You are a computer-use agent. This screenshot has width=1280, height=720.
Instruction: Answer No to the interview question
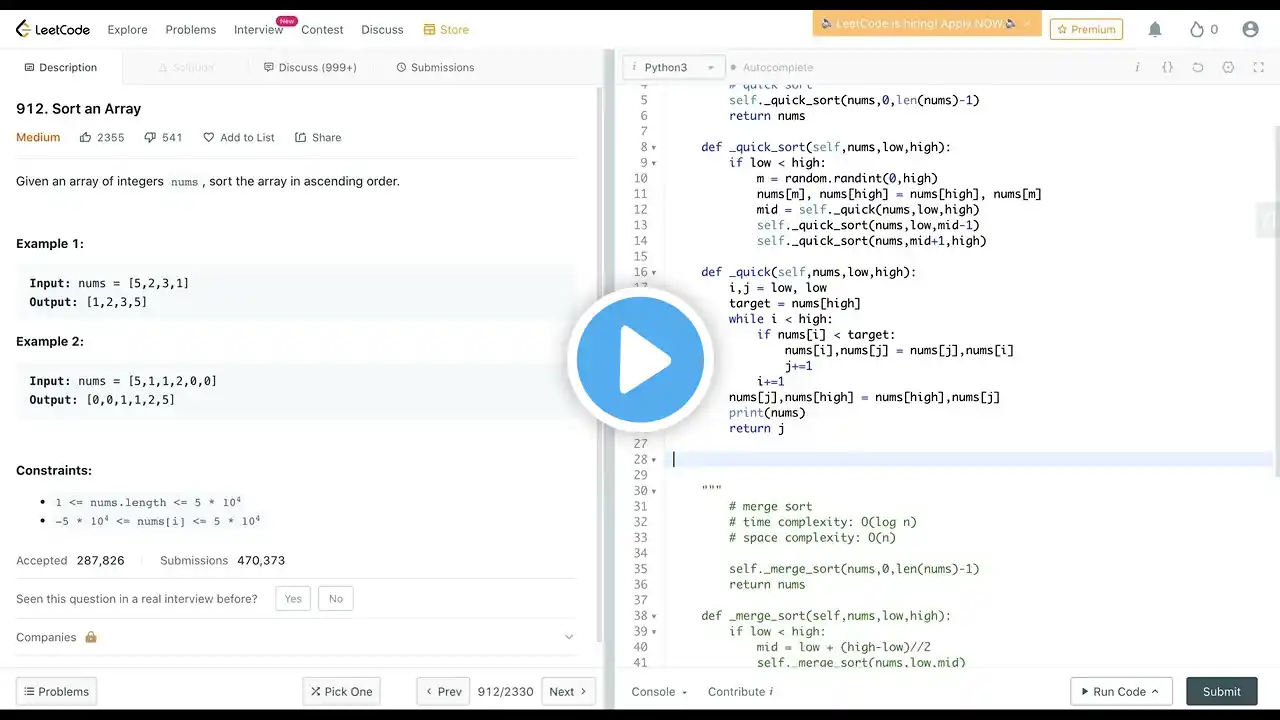pyautogui.click(x=336, y=599)
